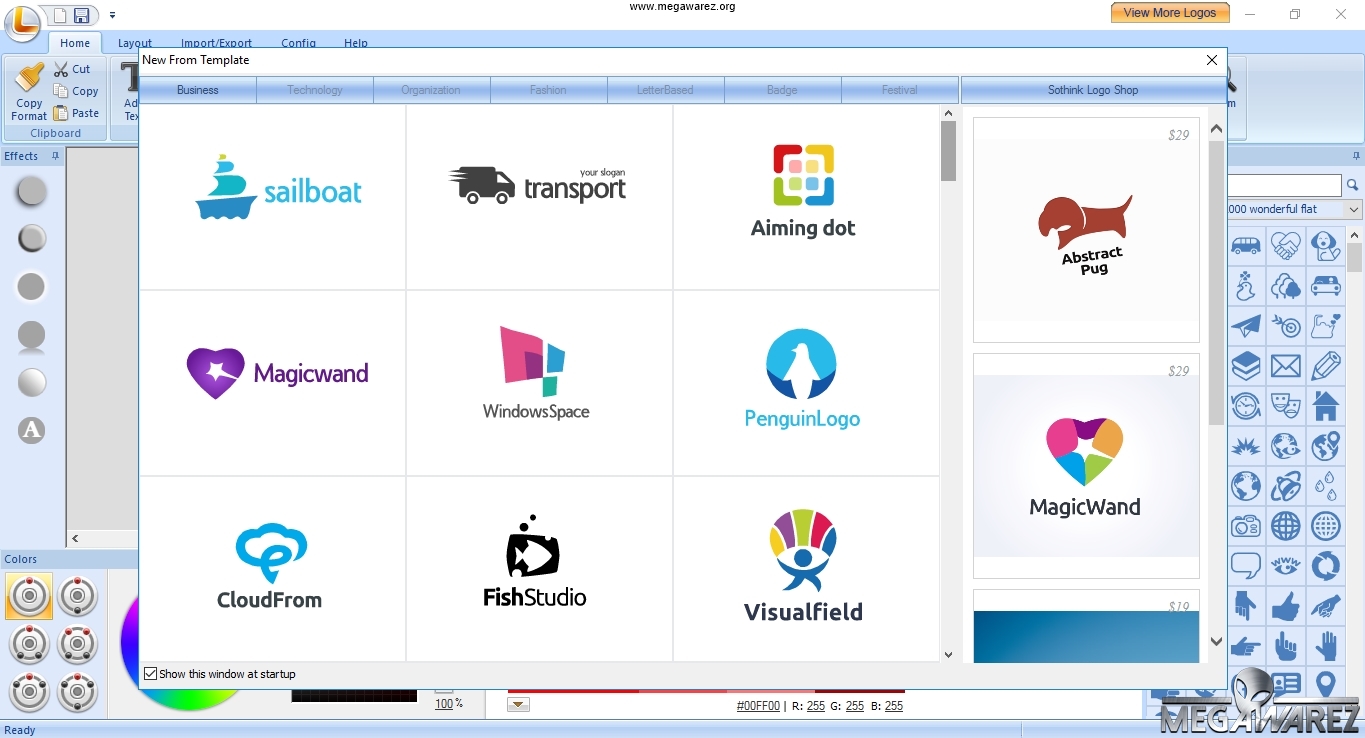Select the second two-dot color scheme button
This screenshot has height=738, width=1365.
pyautogui.click(x=78, y=596)
